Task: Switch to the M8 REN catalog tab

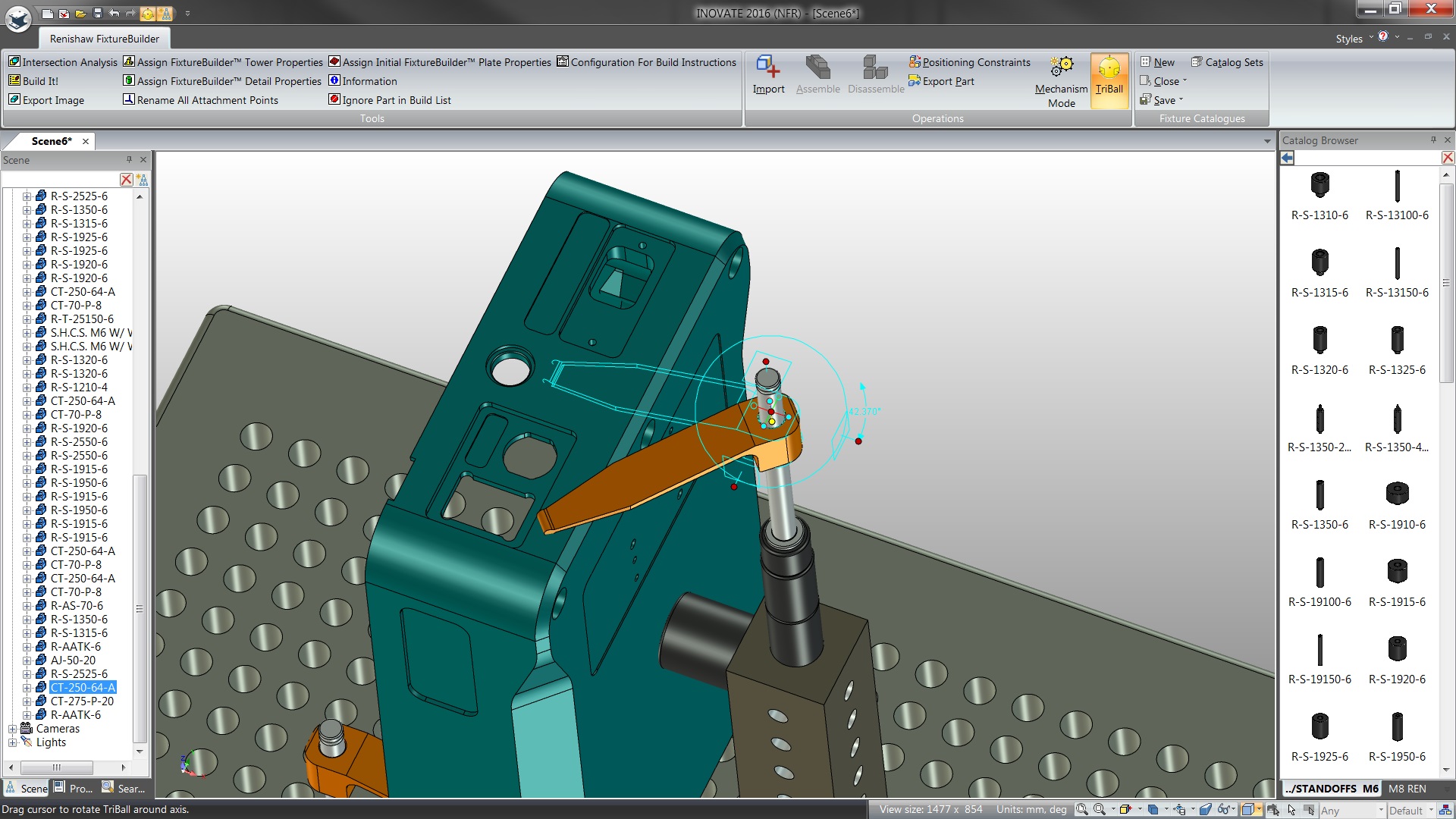Action: (1407, 789)
